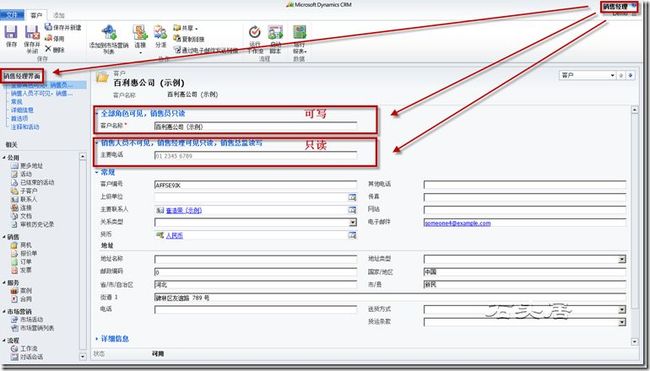The height and width of the screenshot is (371, 650).
Task: Click the Copy a Link (复制链接) icon
Action: click(177, 39)
